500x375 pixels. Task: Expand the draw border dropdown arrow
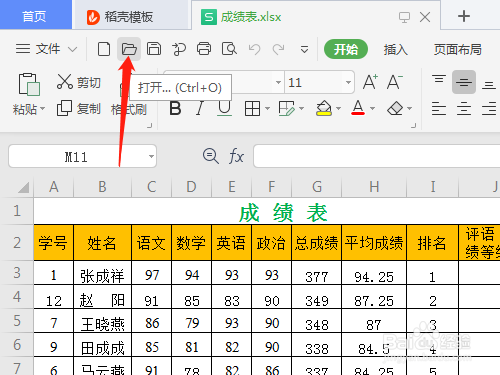[302, 109]
